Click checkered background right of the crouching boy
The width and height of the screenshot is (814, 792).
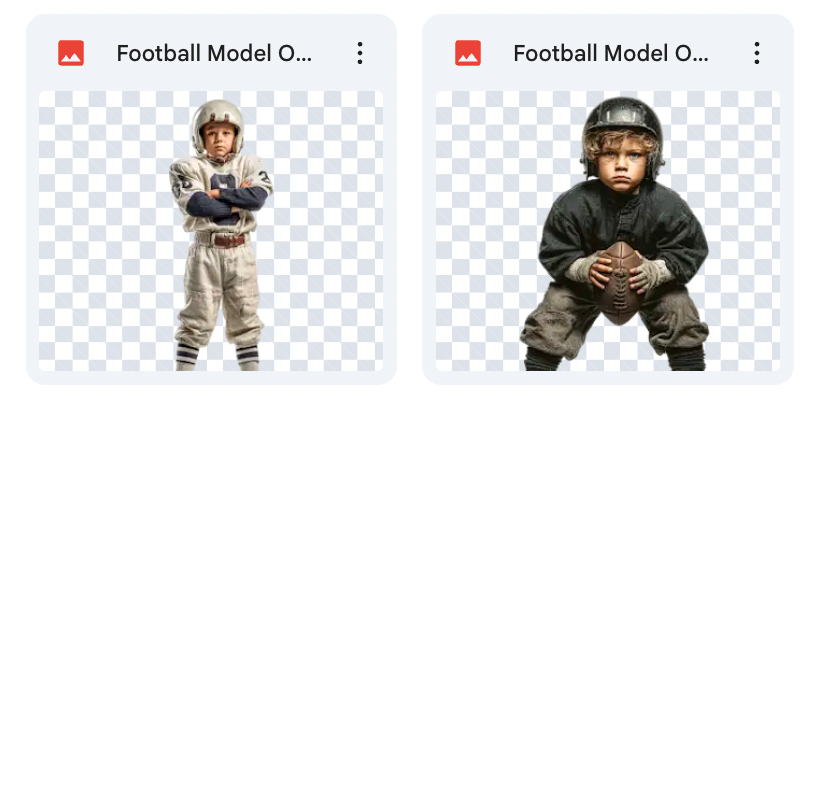coord(745,231)
